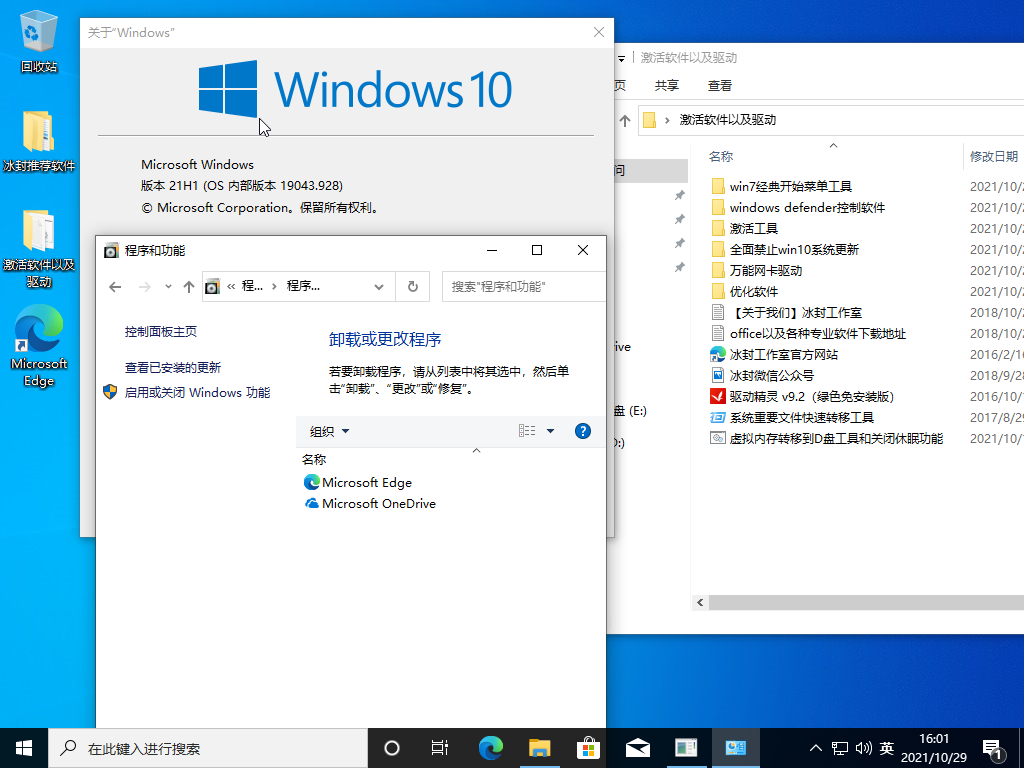
Task: Open 冰封推荐软件 desktop folder
Action: point(39,140)
